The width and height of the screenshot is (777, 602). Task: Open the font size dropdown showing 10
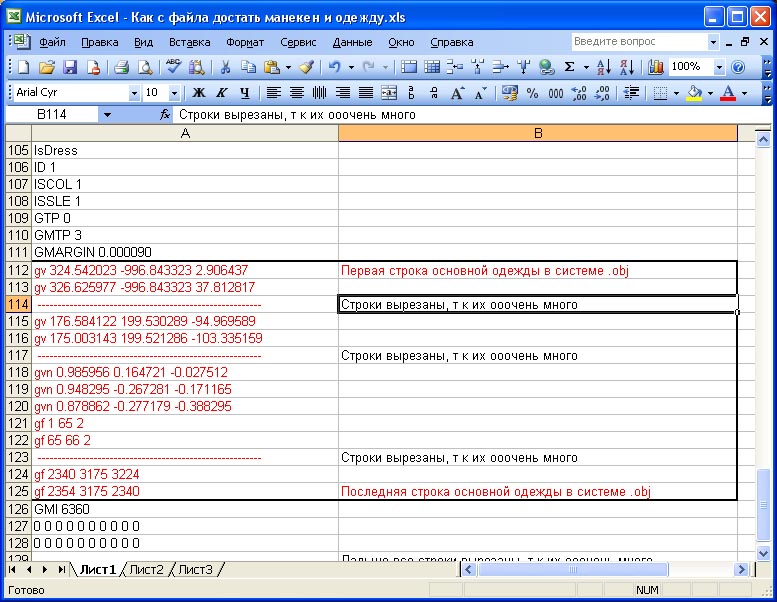(174, 92)
